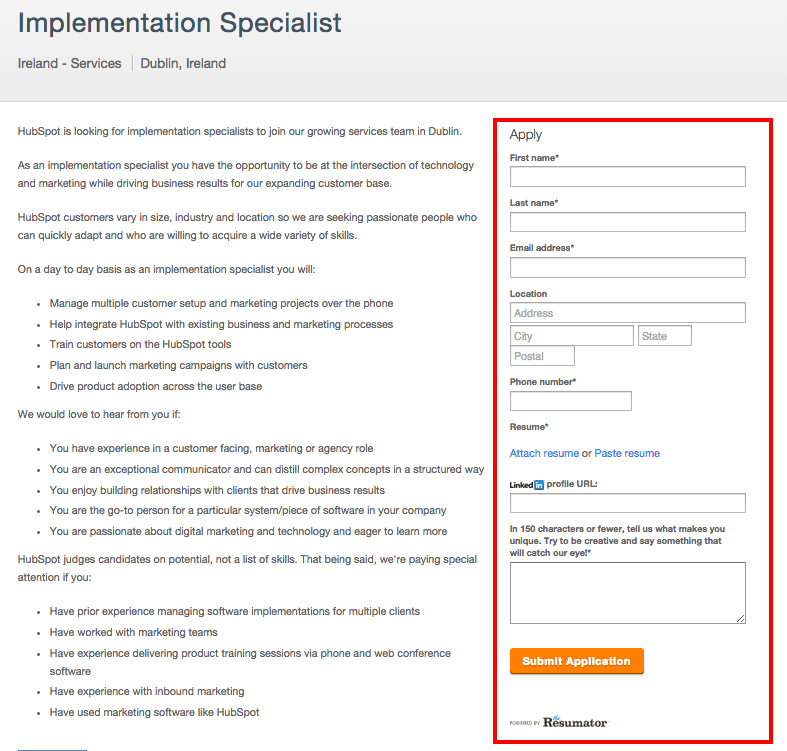This screenshot has height=751, width=787.
Task: Click the Implementation Specialist heading
Action: tap(180, 23)
